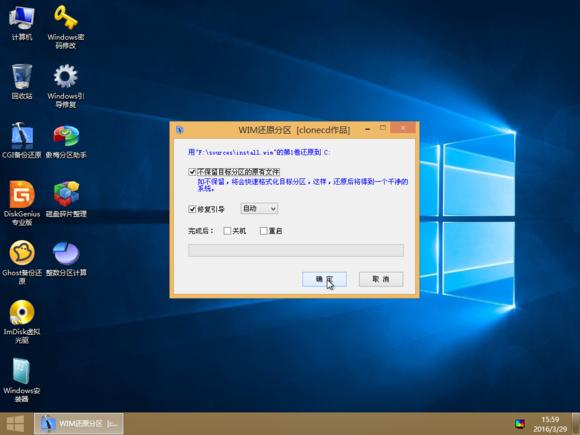Viewport: 580px width, 435px height.
Task: Open the Windows Start button
Action: pyautogui.click(x=15, y=424)
